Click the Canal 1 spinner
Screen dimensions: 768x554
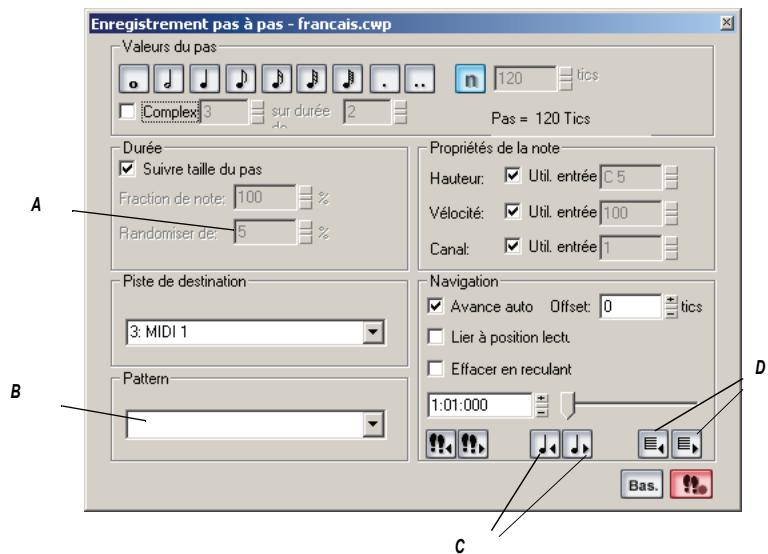point(671,247)
